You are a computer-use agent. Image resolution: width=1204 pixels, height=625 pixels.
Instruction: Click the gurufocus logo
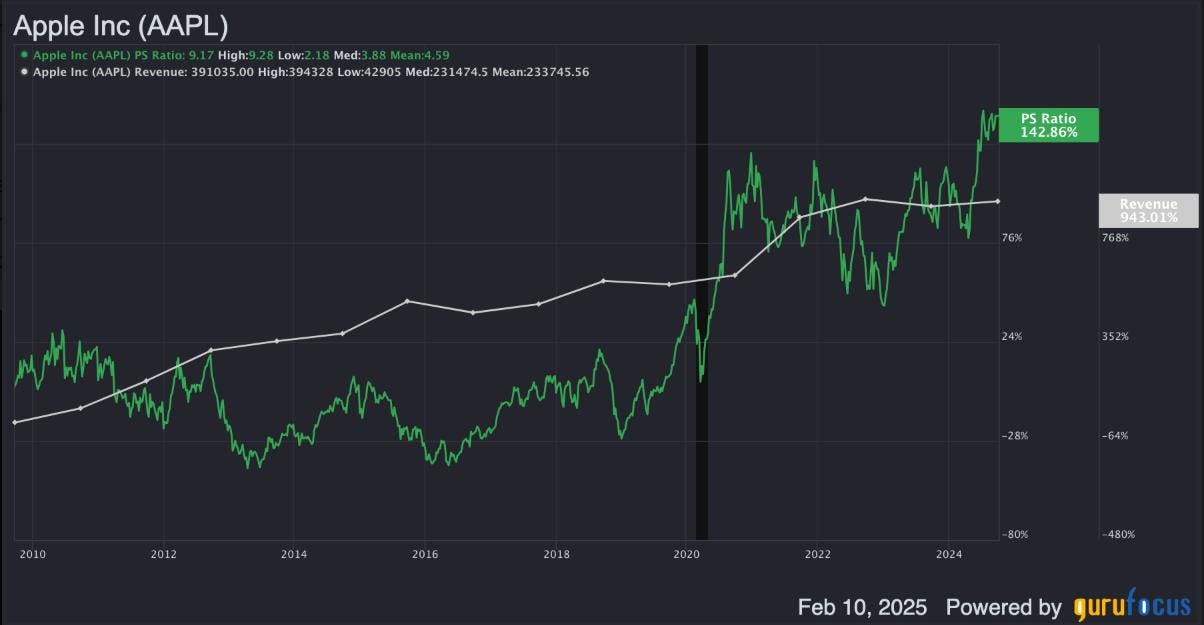click(x=1132, y=606)
